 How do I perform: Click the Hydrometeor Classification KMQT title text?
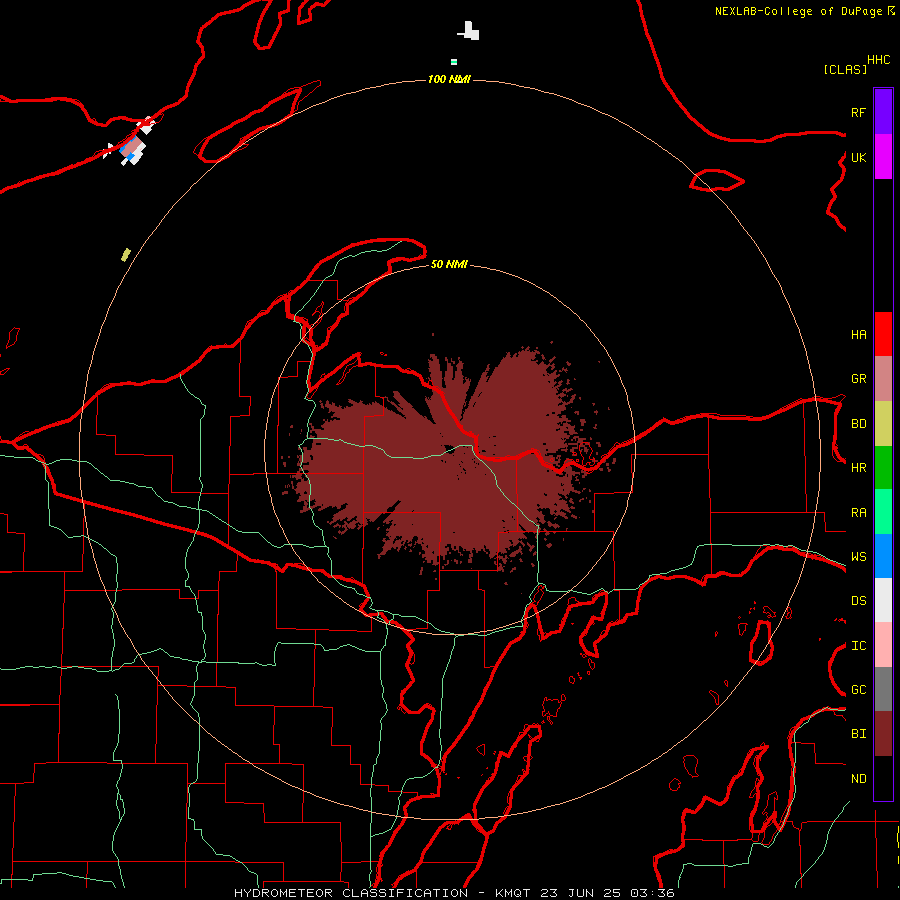(454, 893)
